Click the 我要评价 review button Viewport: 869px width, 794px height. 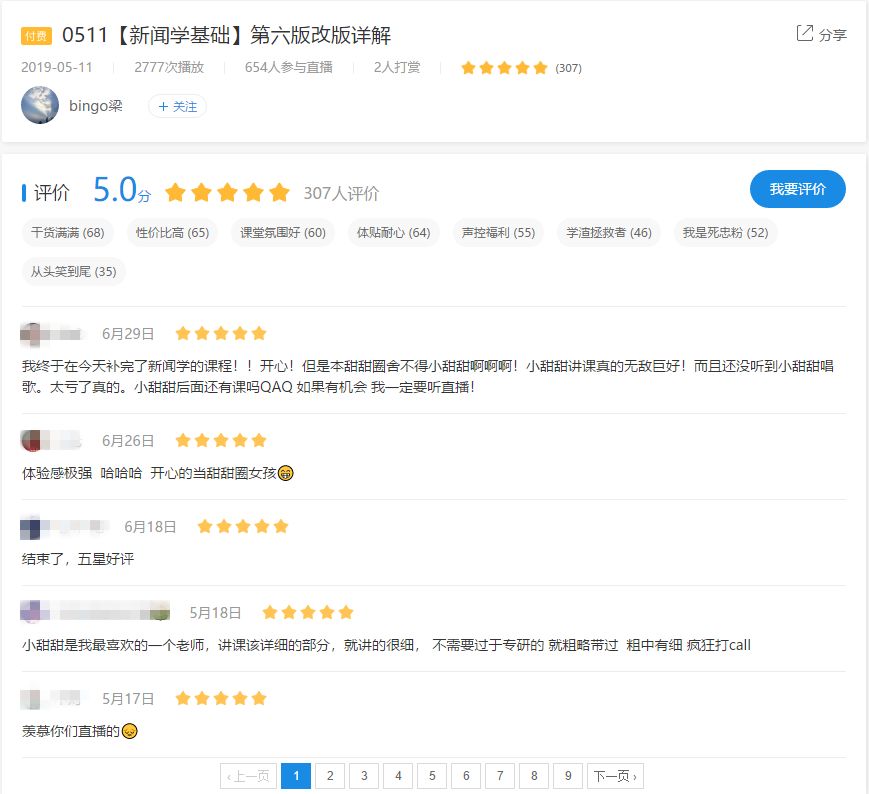tap(797, 189)
